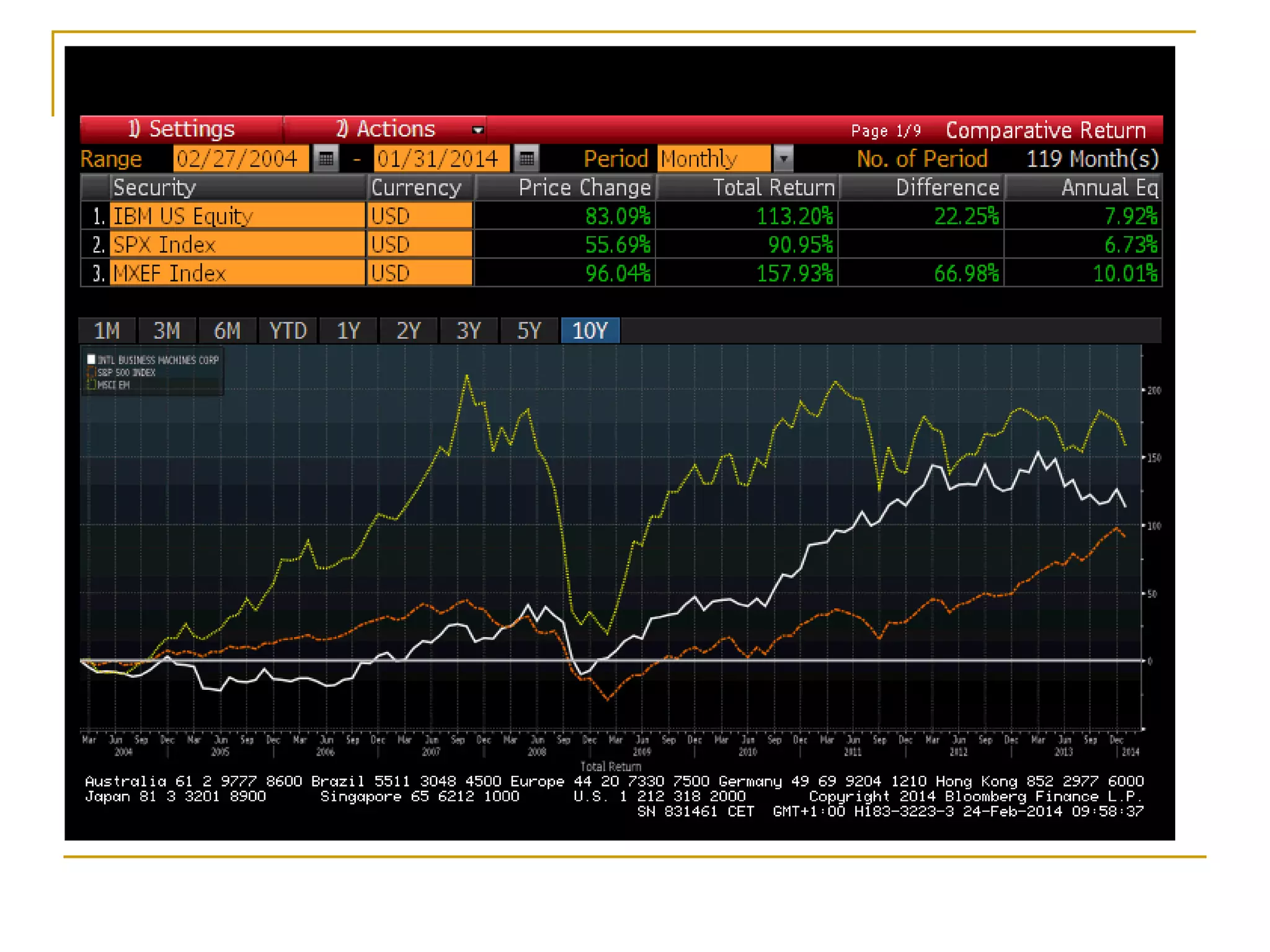1270x952 pixels.
Task: Select the IBM US Equity security field
Action: point(237,216)
